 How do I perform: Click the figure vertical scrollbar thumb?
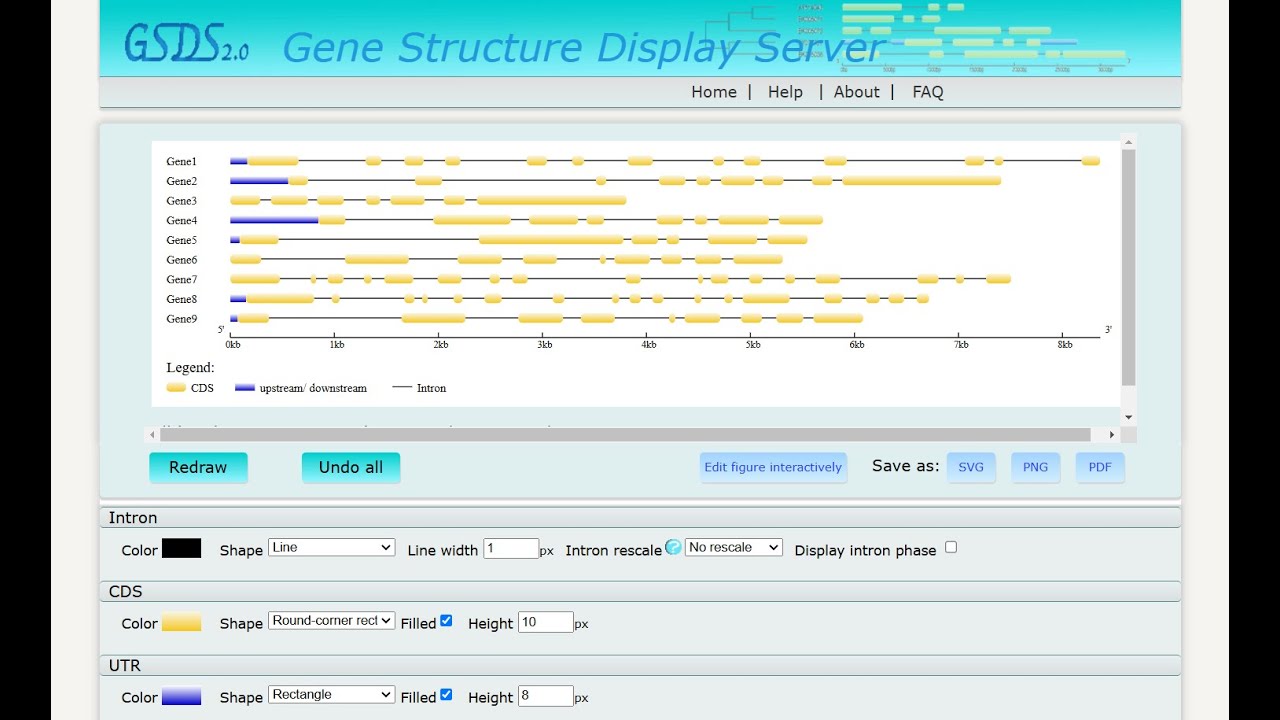[1128, 268]
